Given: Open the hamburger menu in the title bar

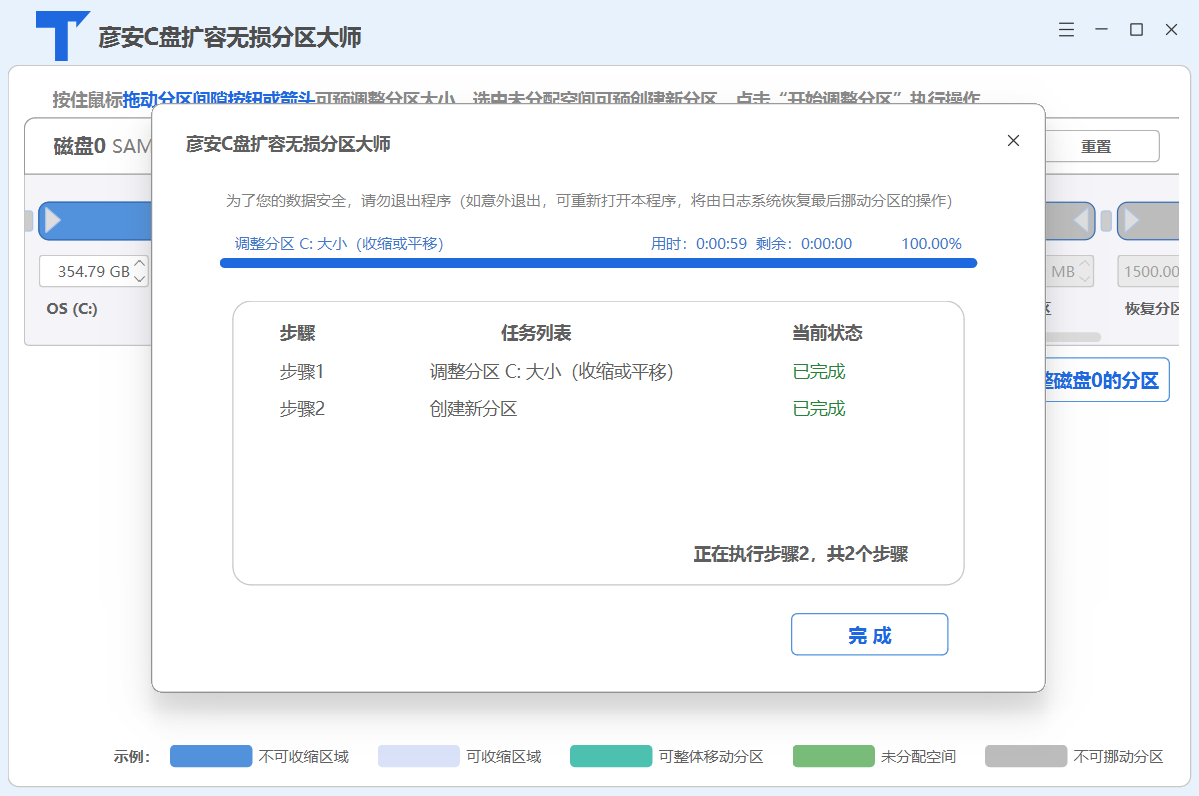Looking at the screenshot, I should [1066, 30].
